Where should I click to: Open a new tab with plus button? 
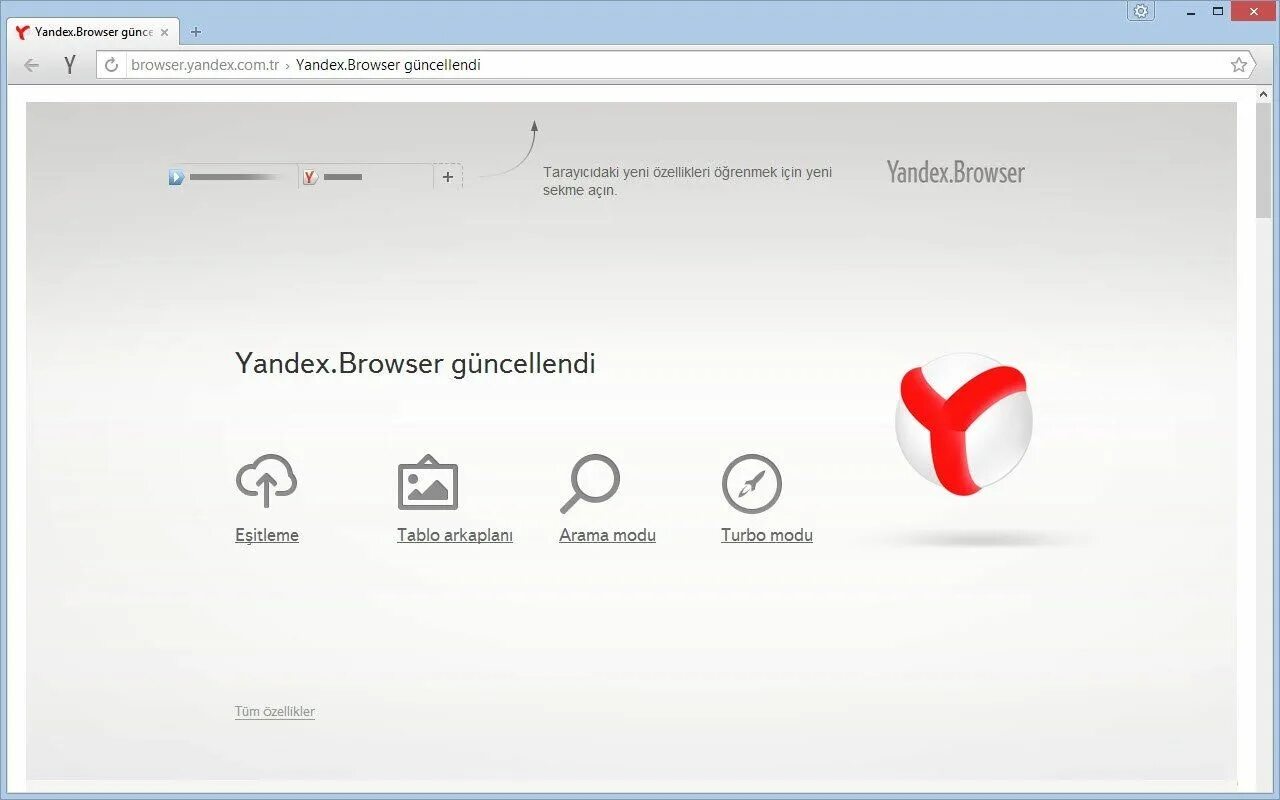(195, 32)
